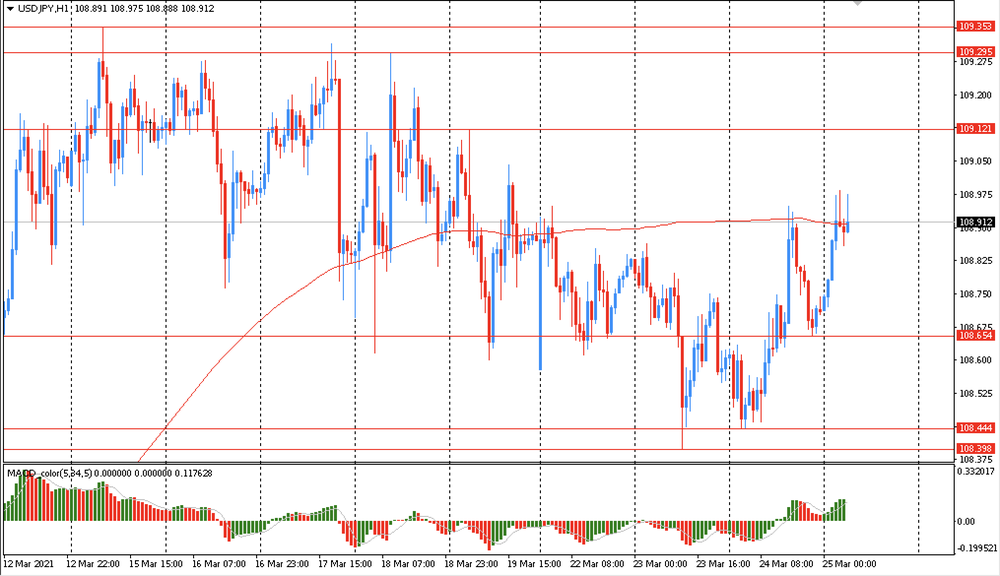Click the 23 Mar 16:00 time label
1000x576 pixels.
pyautogui.click(x=723, y=564)
